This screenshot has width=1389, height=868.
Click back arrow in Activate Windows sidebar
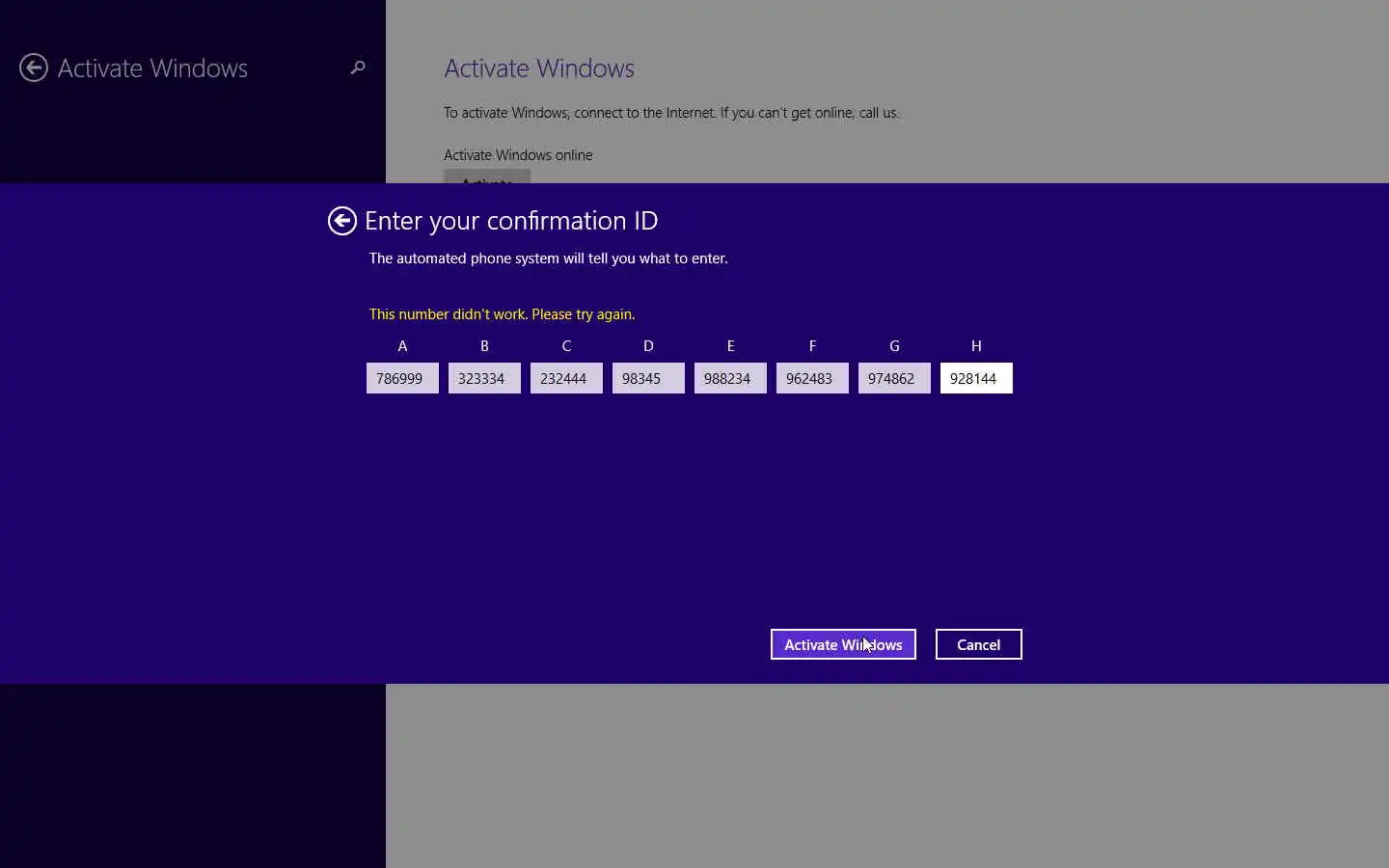(34, 68)
